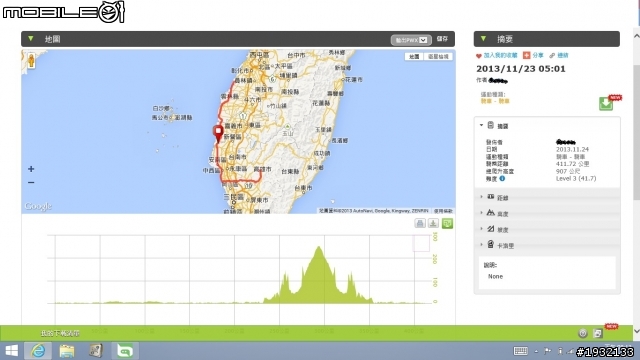Collapse the 摘要 details section
The width and height of the screenshot is (640, 360).
coord(481,125)
